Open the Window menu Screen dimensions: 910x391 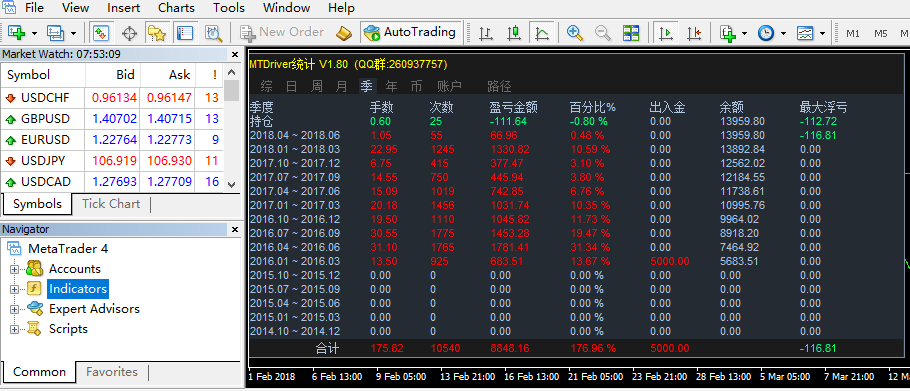(287, 8)
